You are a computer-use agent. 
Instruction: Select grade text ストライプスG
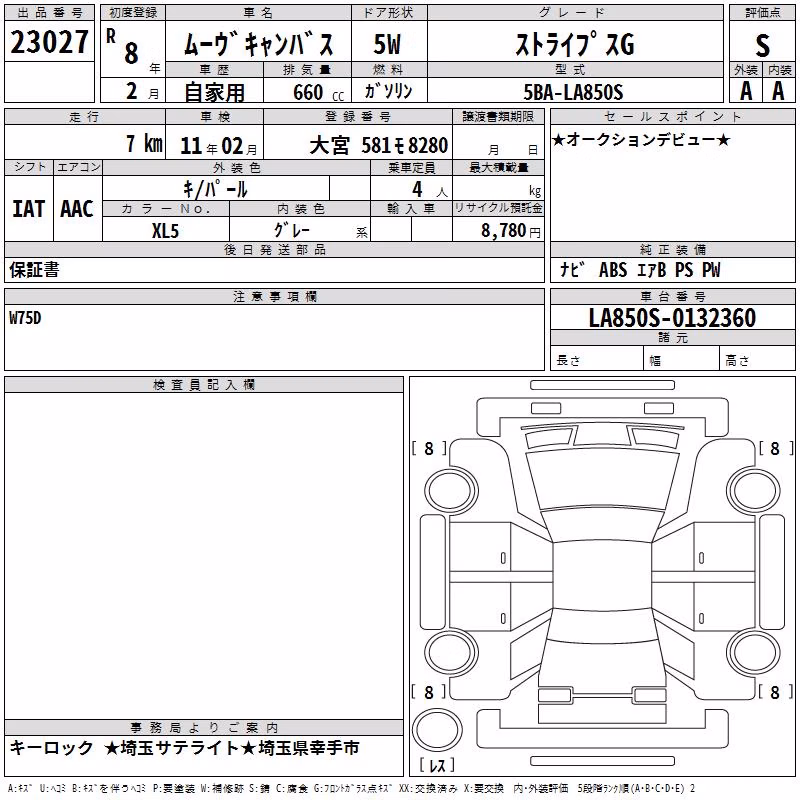(x=575, y=44)
